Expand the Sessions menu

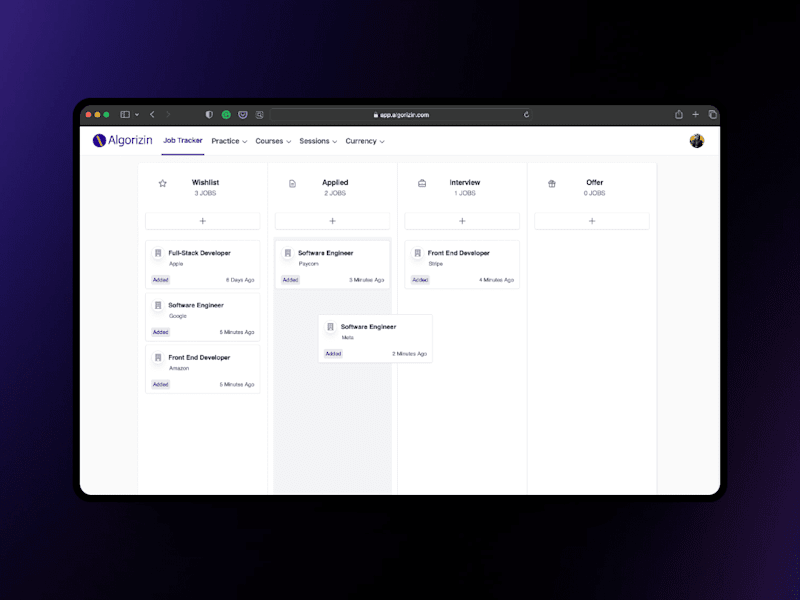tap(318, 141)
